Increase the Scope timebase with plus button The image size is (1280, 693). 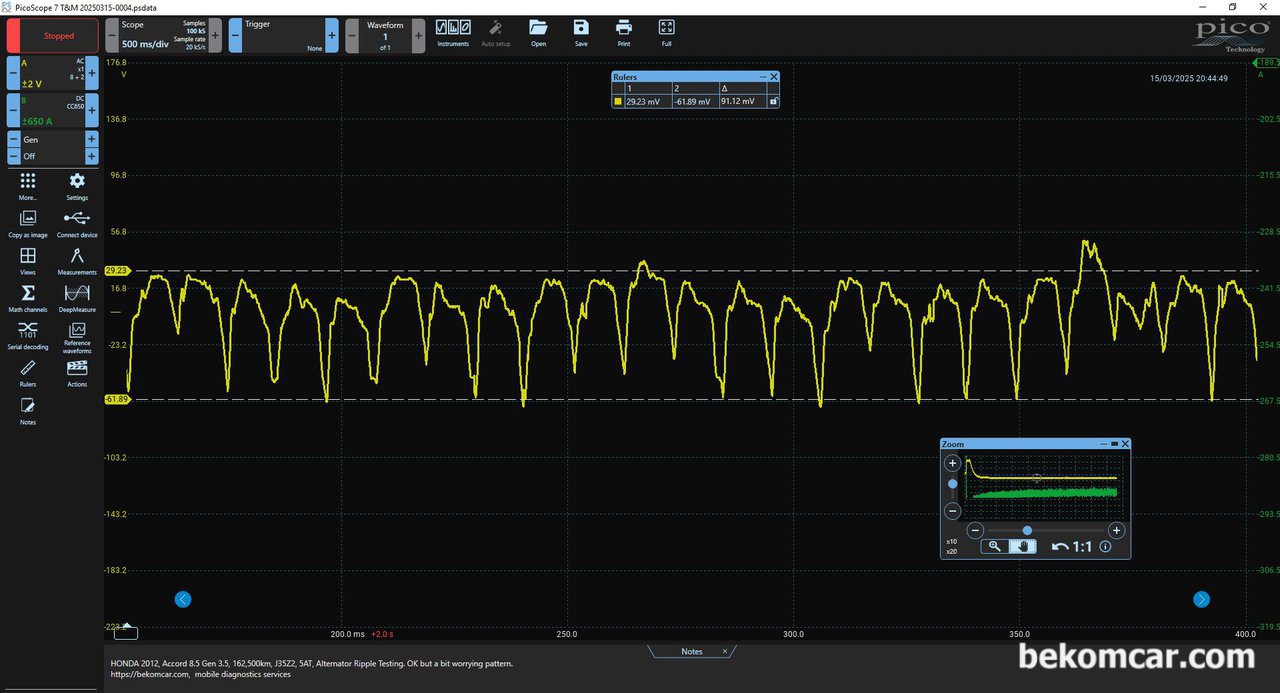pos(215,35)
